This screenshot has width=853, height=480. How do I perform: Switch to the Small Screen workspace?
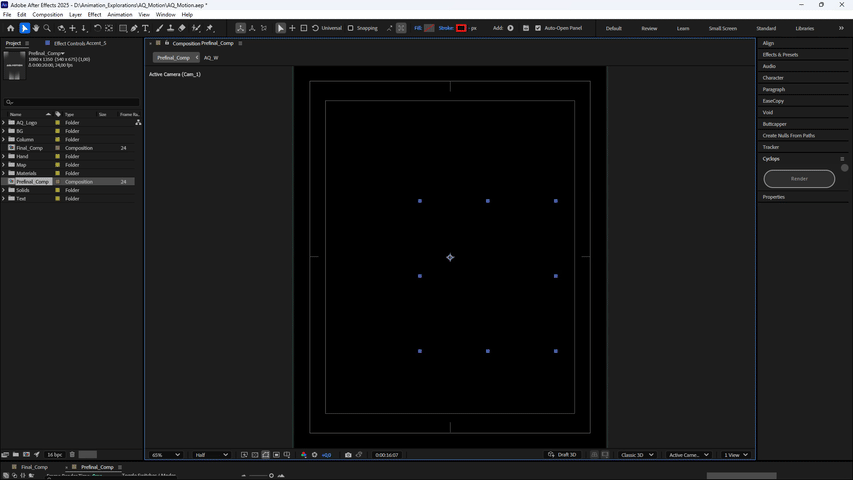tap(722, 28)
